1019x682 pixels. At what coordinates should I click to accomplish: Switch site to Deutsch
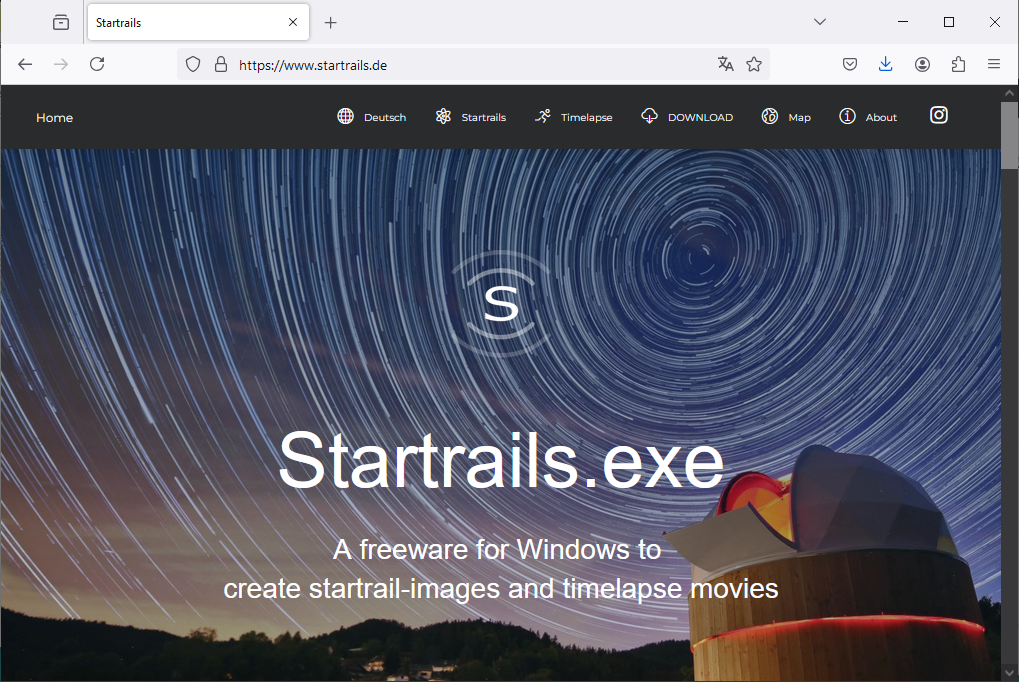click(x=385, y=118)
